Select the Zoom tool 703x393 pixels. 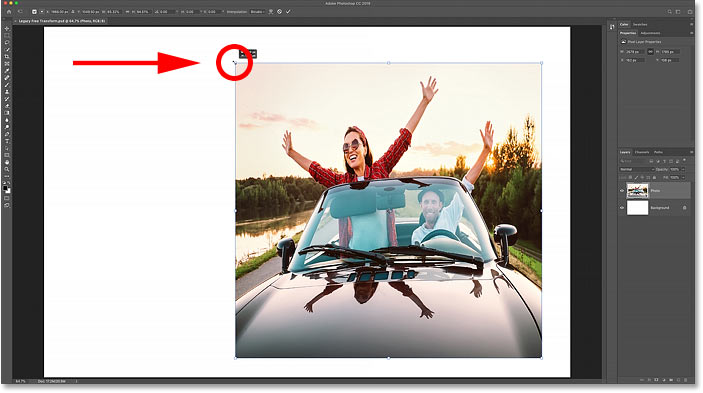7,169
